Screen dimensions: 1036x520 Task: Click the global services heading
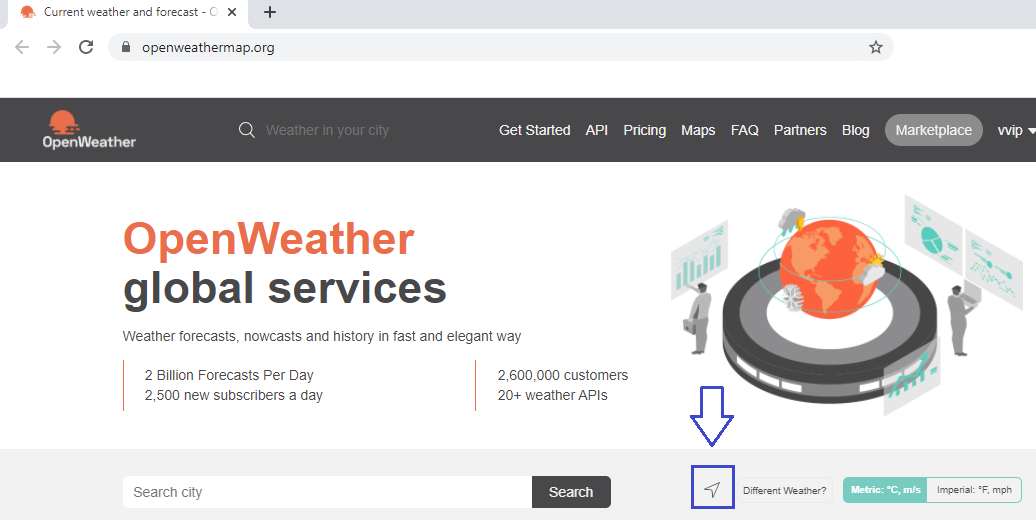285,289
